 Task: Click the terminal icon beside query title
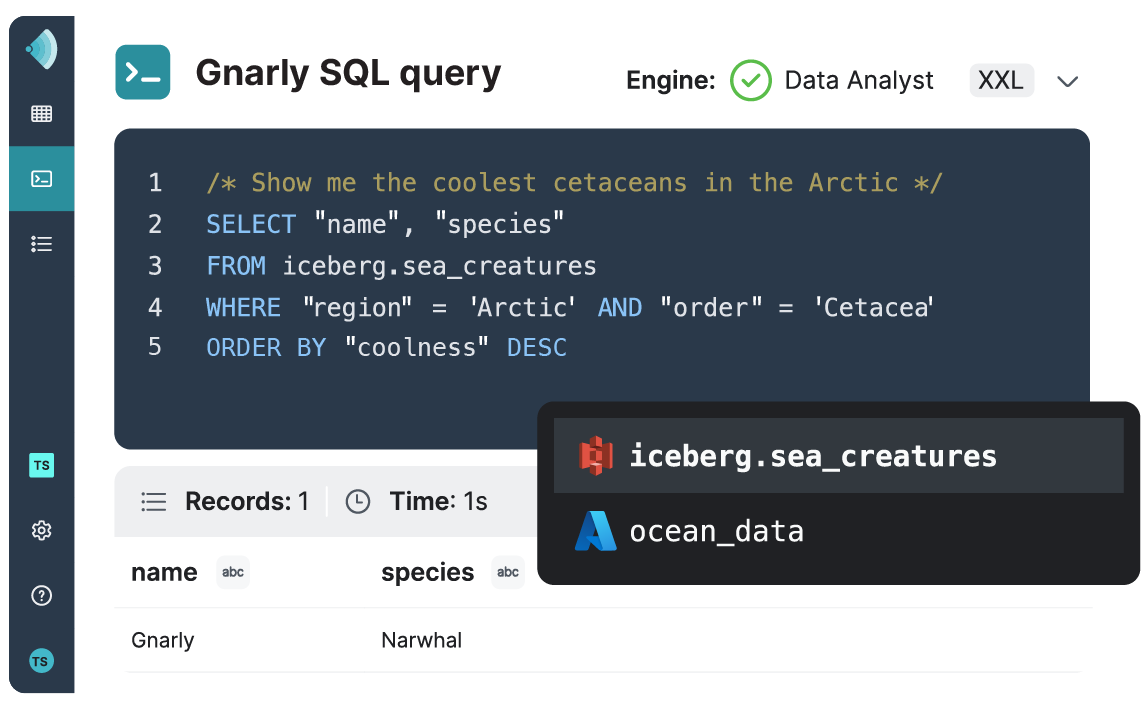[x=143, y=73]
